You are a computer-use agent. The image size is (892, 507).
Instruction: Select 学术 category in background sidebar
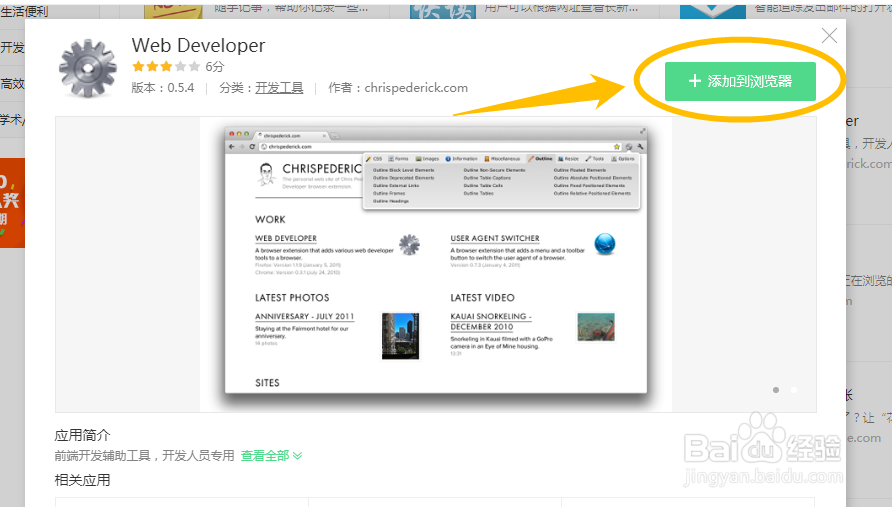(x=13, y=120)
